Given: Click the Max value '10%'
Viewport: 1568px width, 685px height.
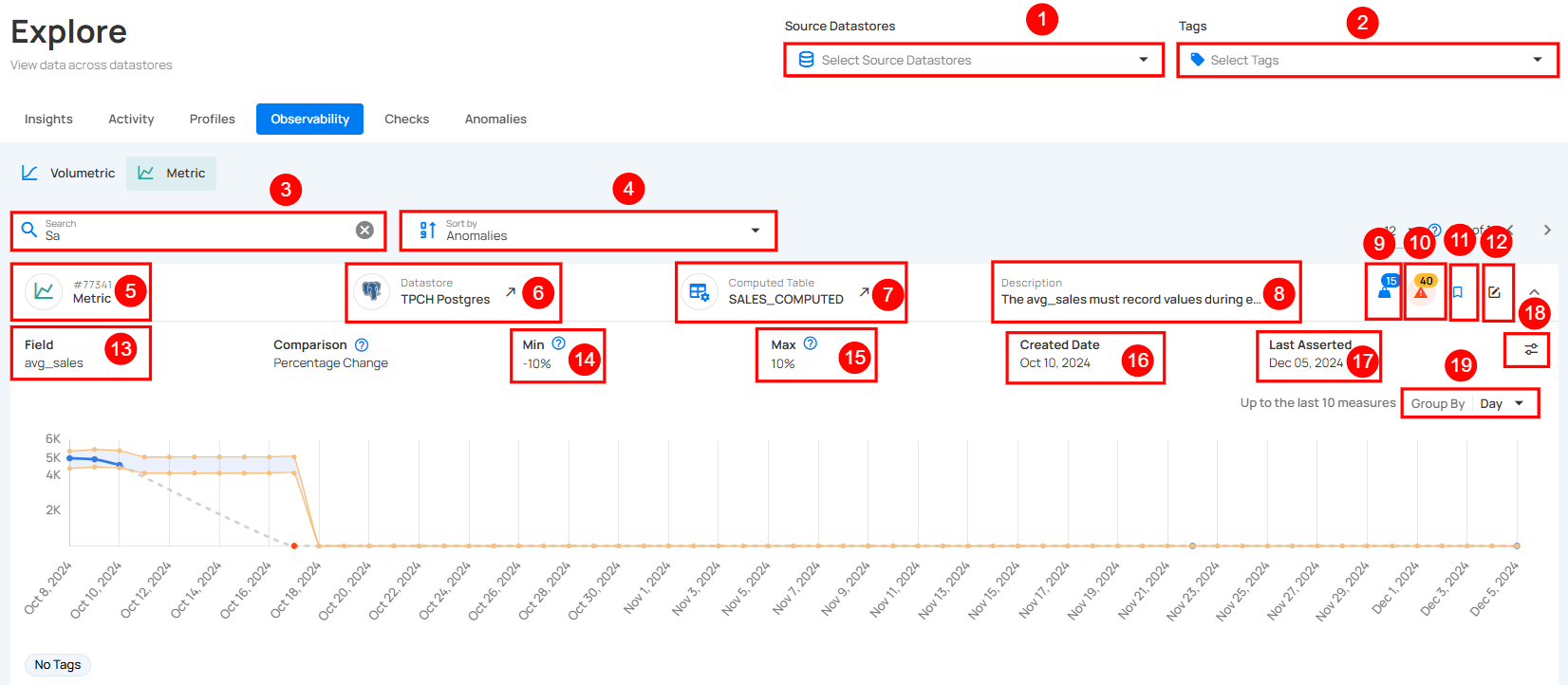Looking at the screenshot, I should tap(782, 364).
